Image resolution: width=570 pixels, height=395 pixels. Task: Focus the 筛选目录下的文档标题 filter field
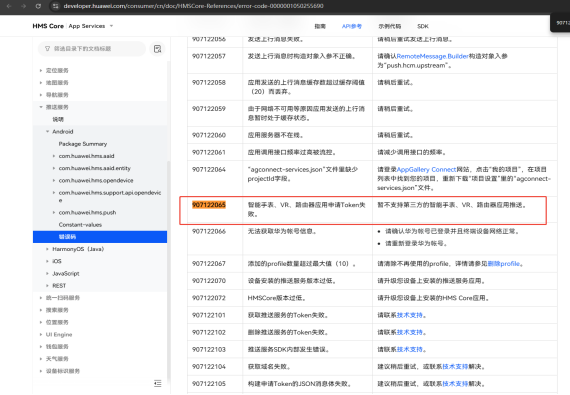tap(92, 49)
